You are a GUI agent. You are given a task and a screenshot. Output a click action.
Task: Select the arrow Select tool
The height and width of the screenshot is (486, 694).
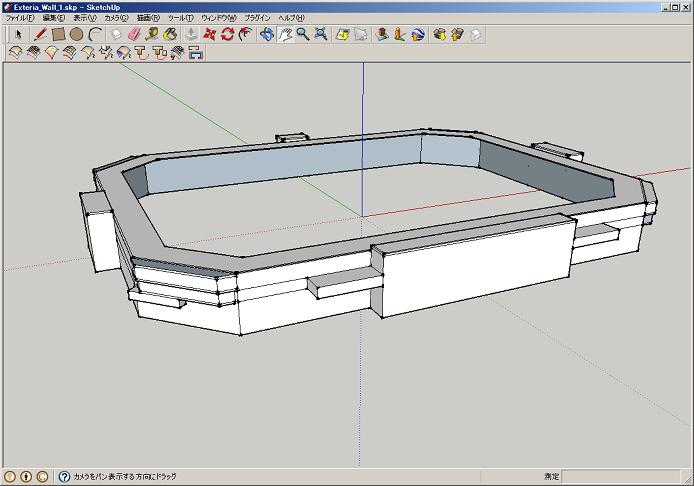[18, 34]
